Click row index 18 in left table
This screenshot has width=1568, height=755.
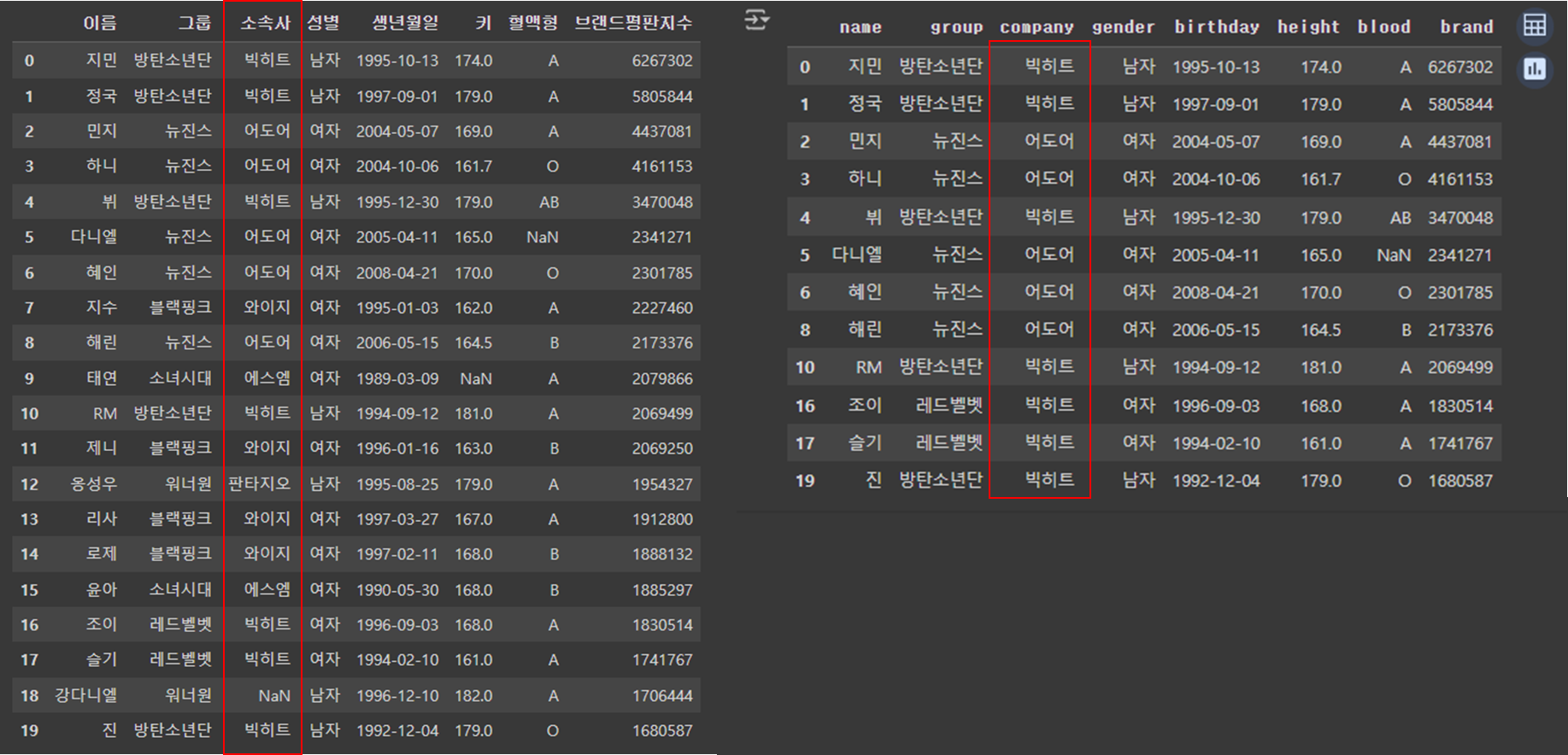[x=29, y=696]
